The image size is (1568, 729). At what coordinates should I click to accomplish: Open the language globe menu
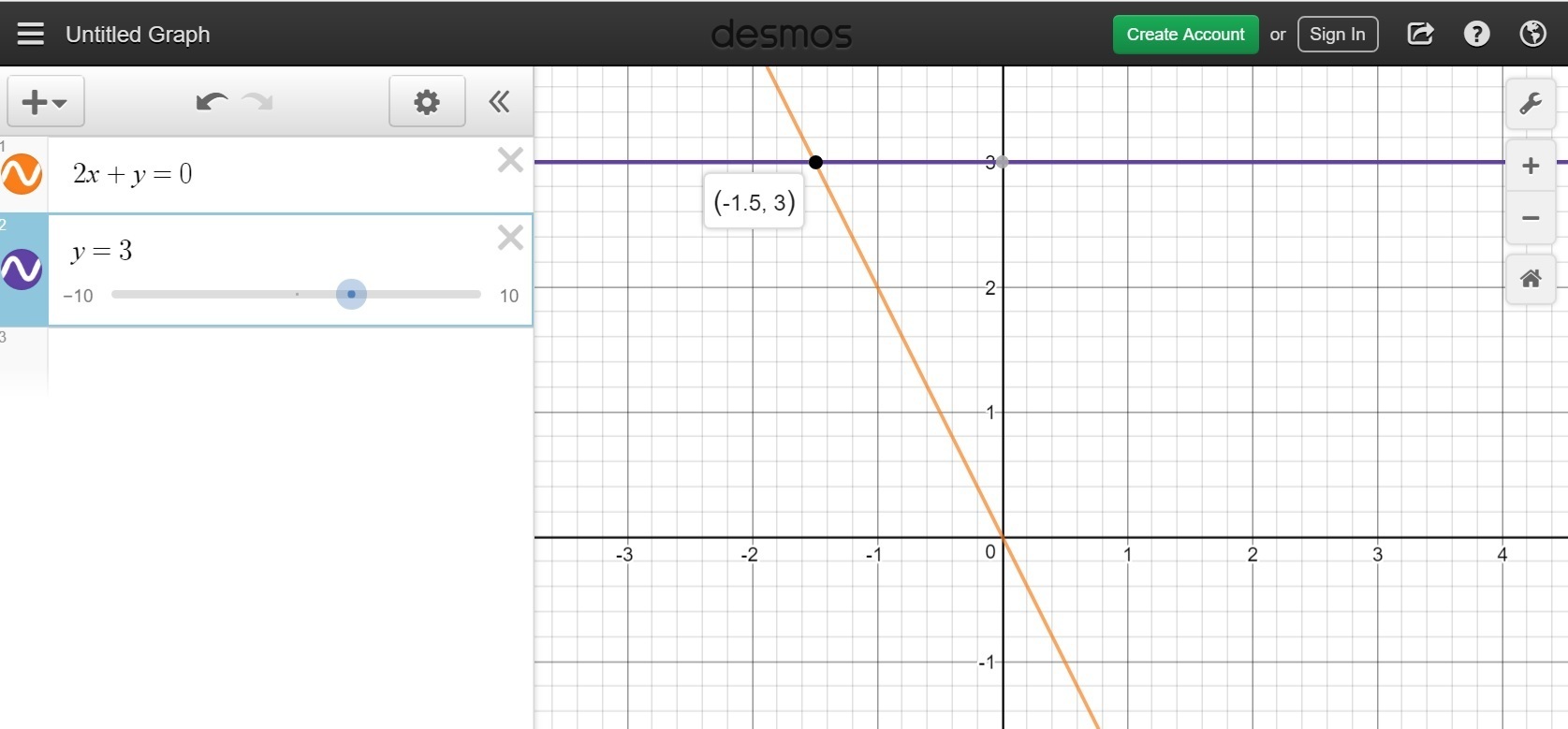pos(1532,35)
